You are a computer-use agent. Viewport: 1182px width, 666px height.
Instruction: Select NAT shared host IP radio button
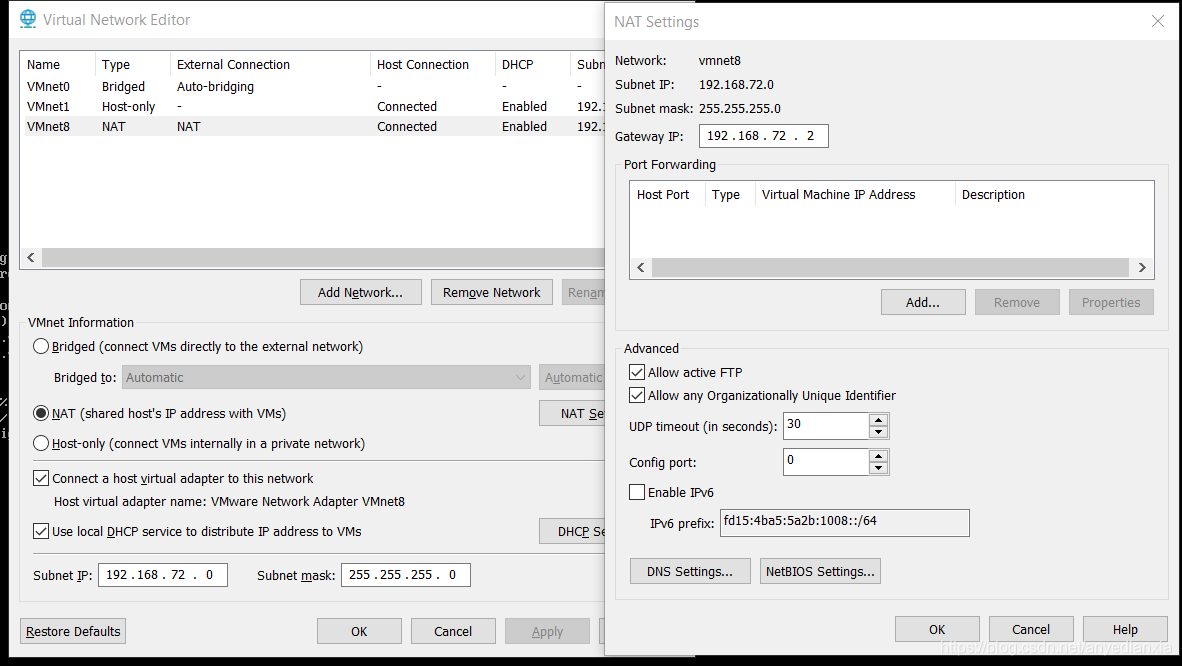41,413
